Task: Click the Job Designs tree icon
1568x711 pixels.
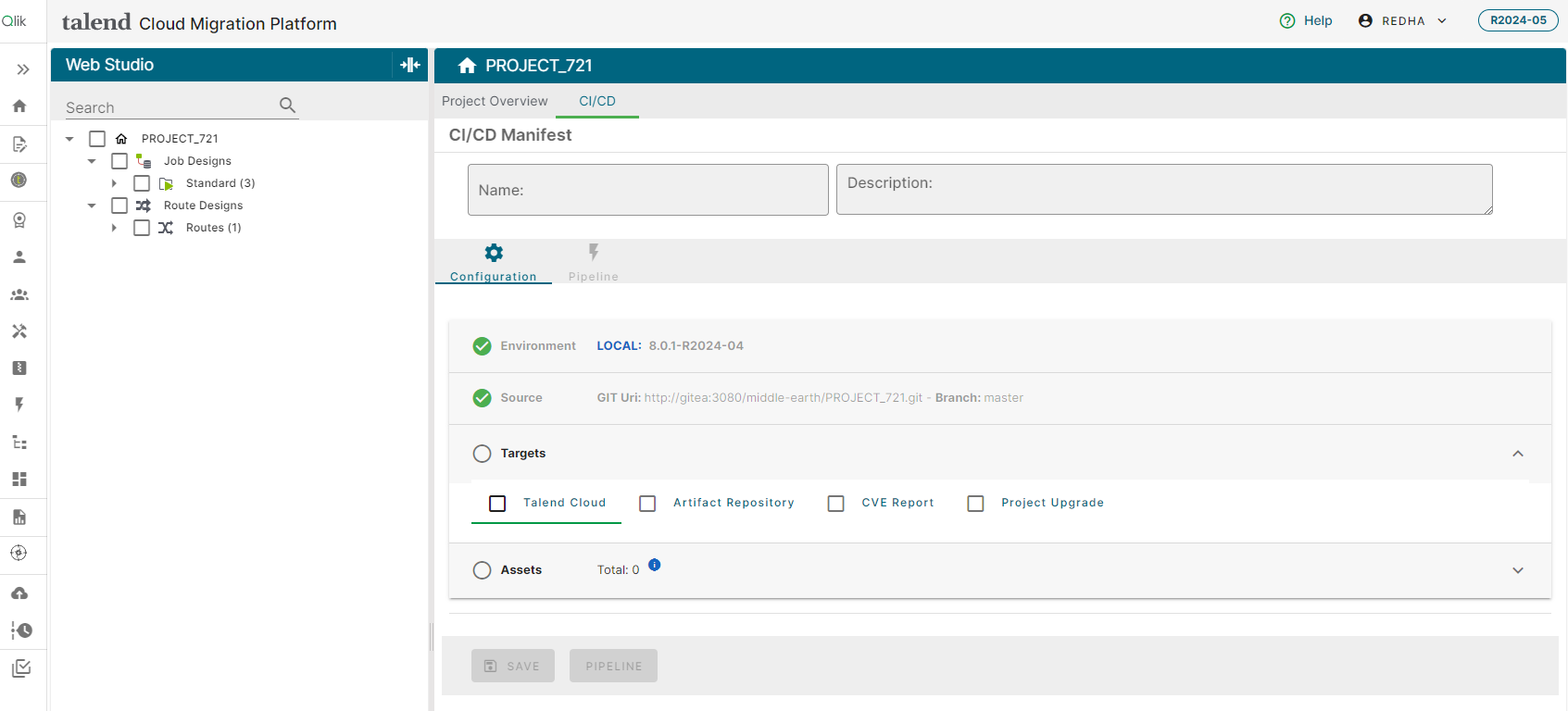Action: pyautogui.click(x=144, y=161)
